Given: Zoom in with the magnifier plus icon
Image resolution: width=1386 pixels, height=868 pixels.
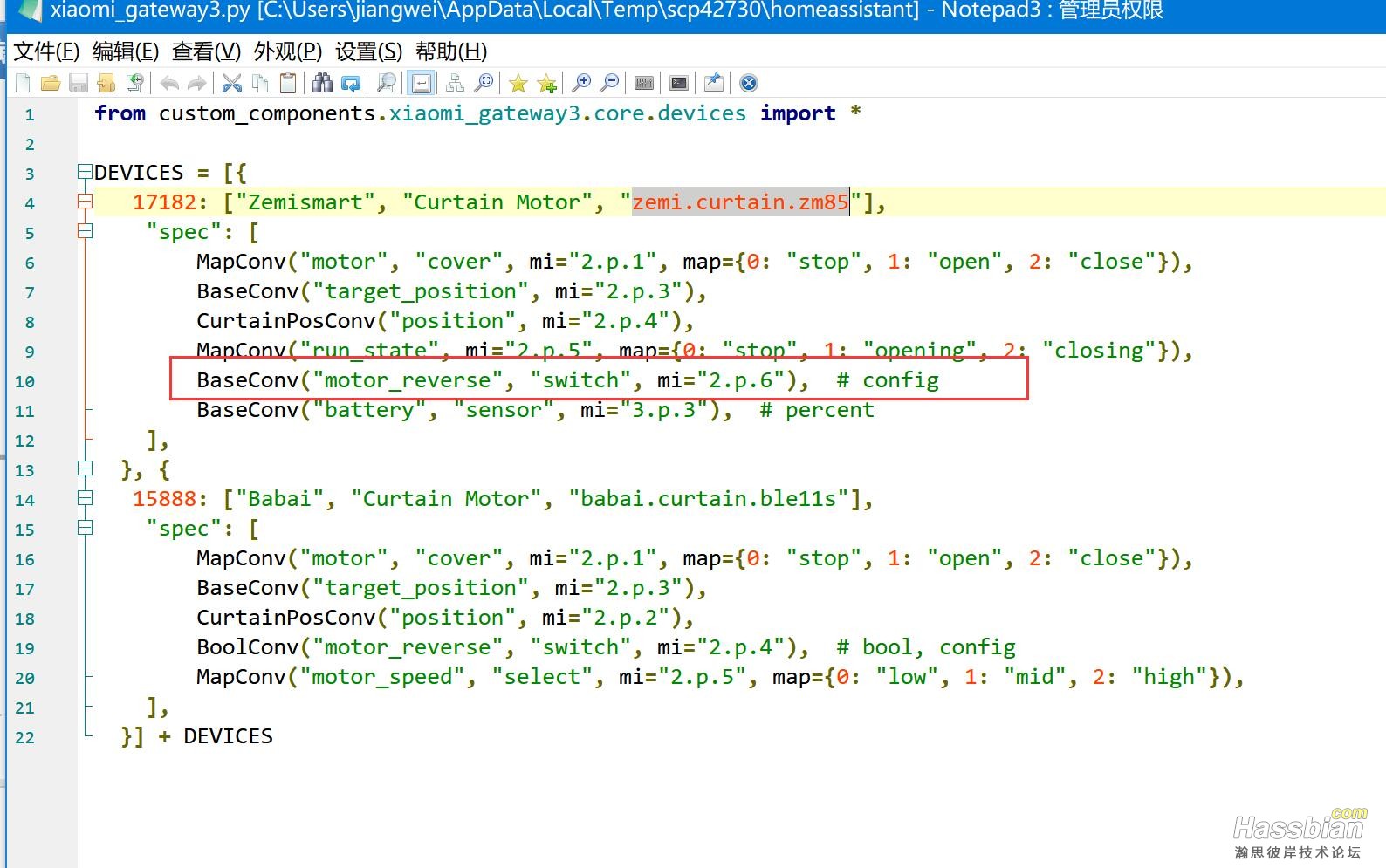Looking at the screenshot, I should (x=581, y=83).
